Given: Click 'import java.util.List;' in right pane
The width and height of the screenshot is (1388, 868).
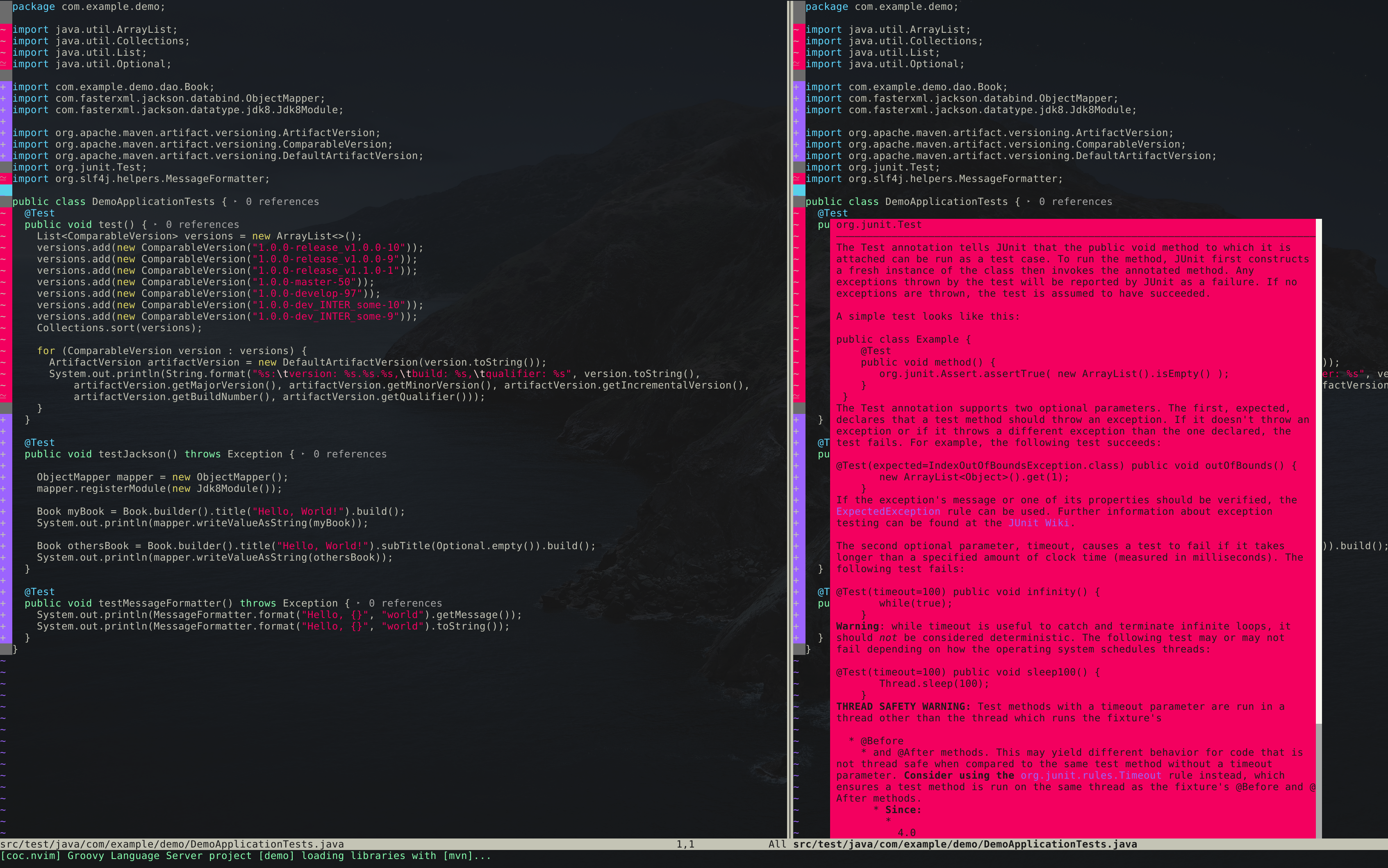Looking at the screenshot, I should pyautogui.click(x=873, y=52).
